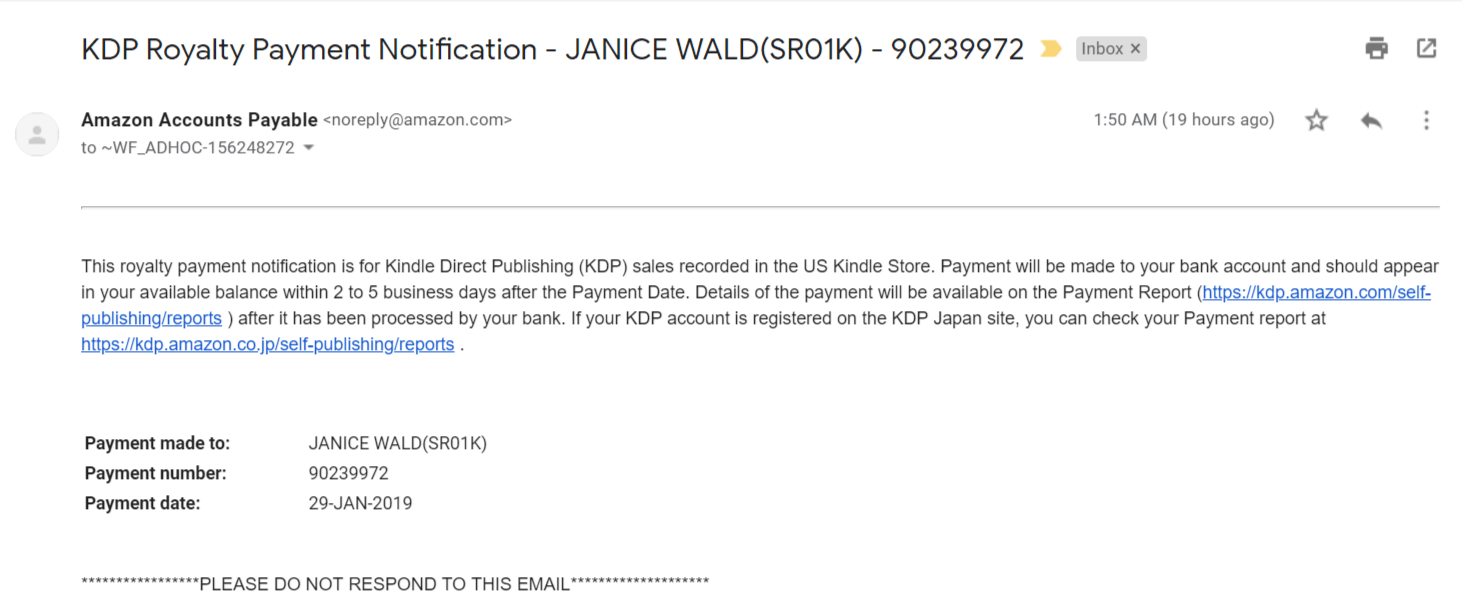Click the payment number 90239972 value
The height and width of the screenshot is (600, 1469).
point(348,473)
